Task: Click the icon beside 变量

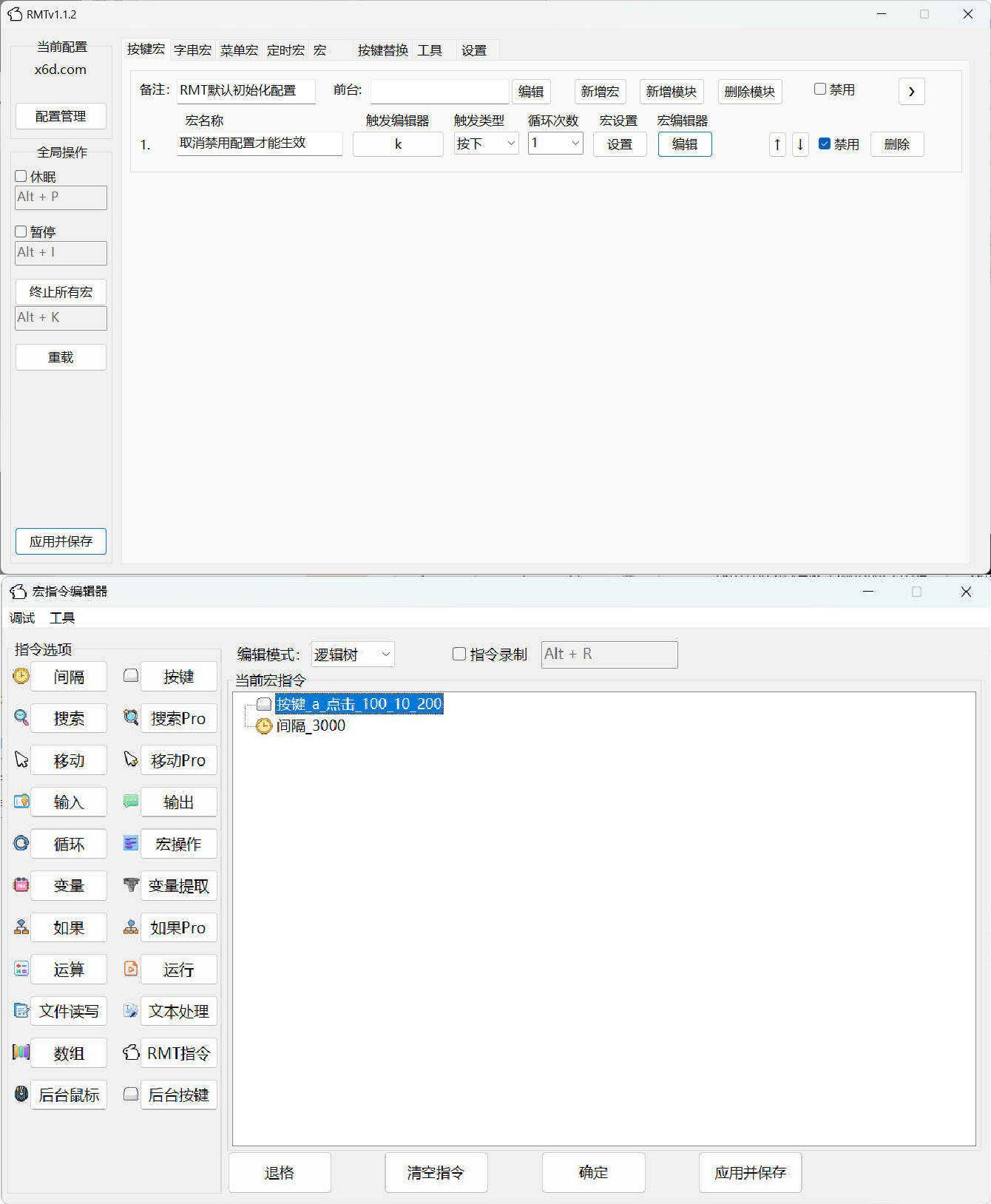Action: tap(21, 885)
